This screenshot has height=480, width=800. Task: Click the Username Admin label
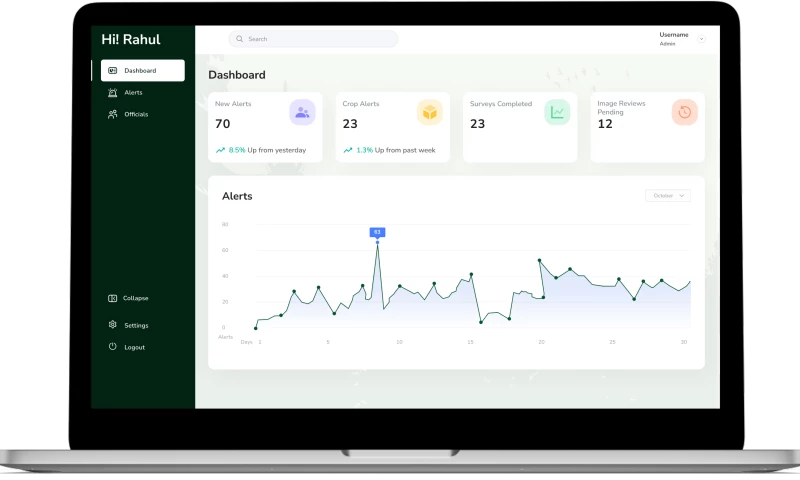(673, 39)
